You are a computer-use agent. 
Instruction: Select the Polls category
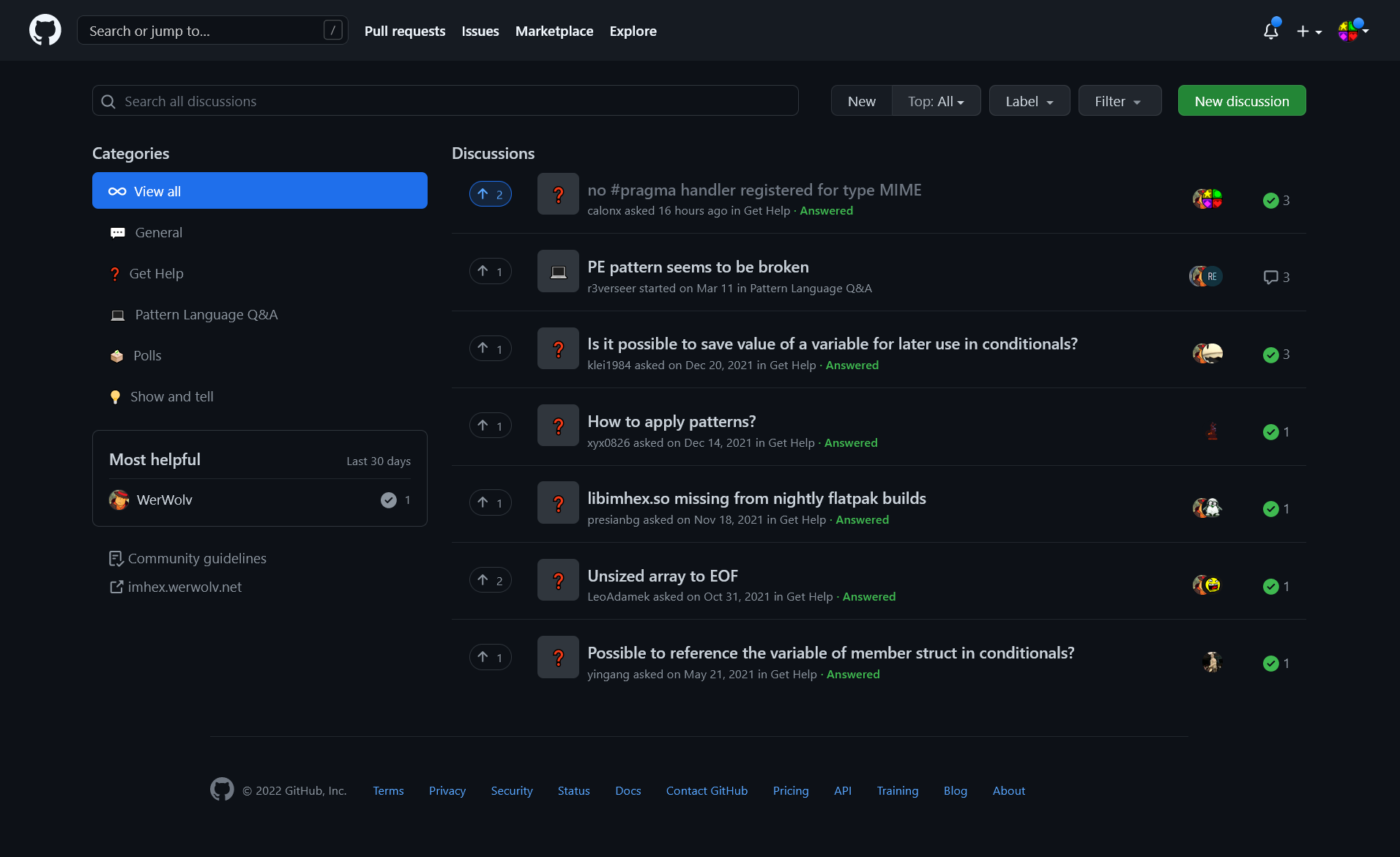click(x=260, y=355)
